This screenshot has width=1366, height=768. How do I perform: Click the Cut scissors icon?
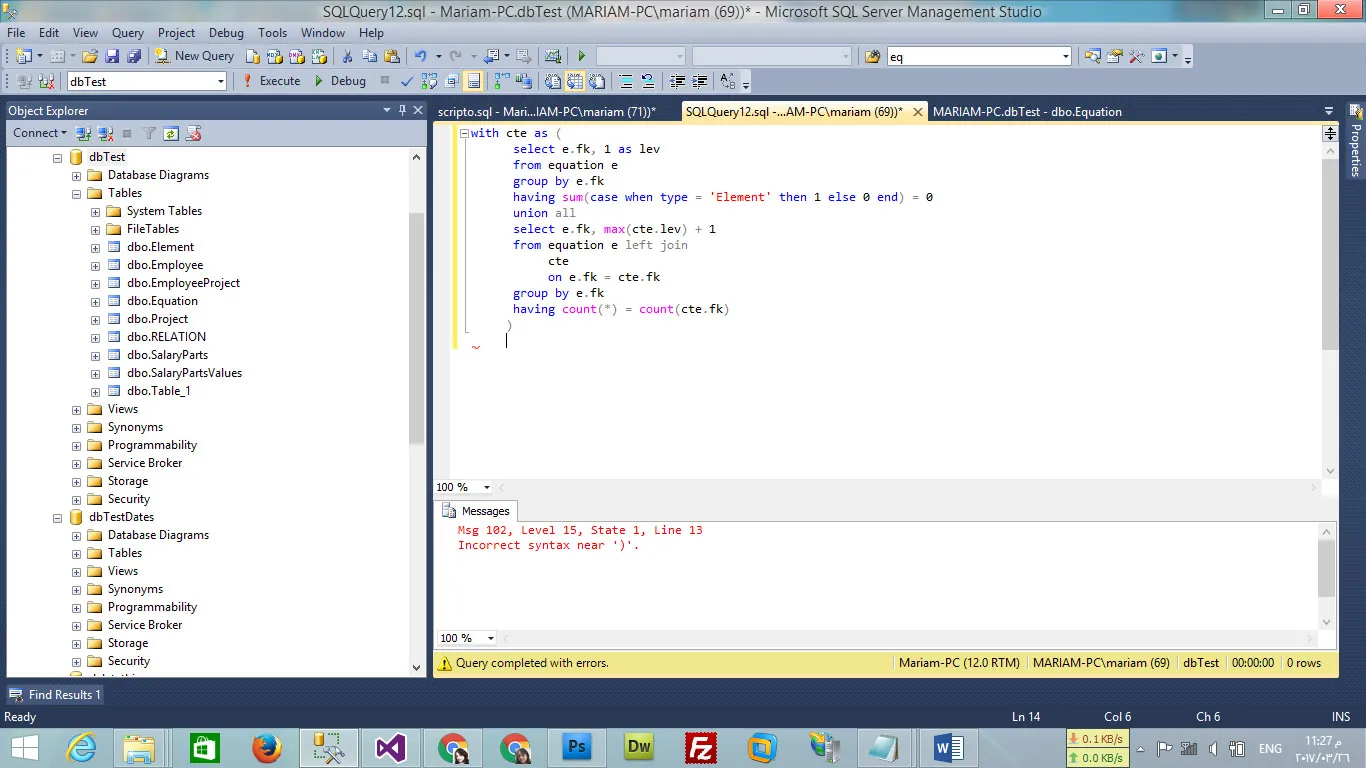click(347, 57)
